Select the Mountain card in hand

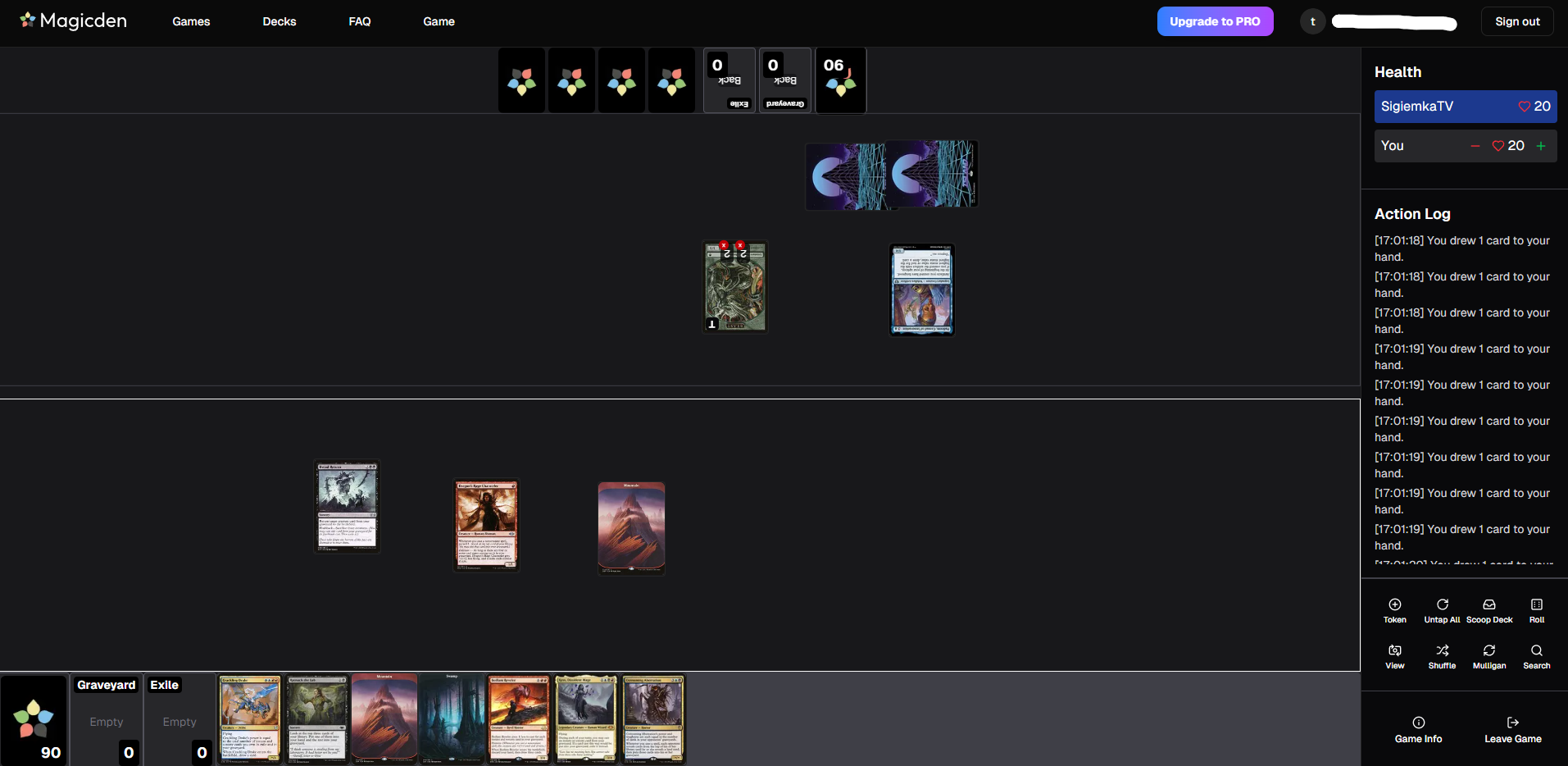pos(384,719)
